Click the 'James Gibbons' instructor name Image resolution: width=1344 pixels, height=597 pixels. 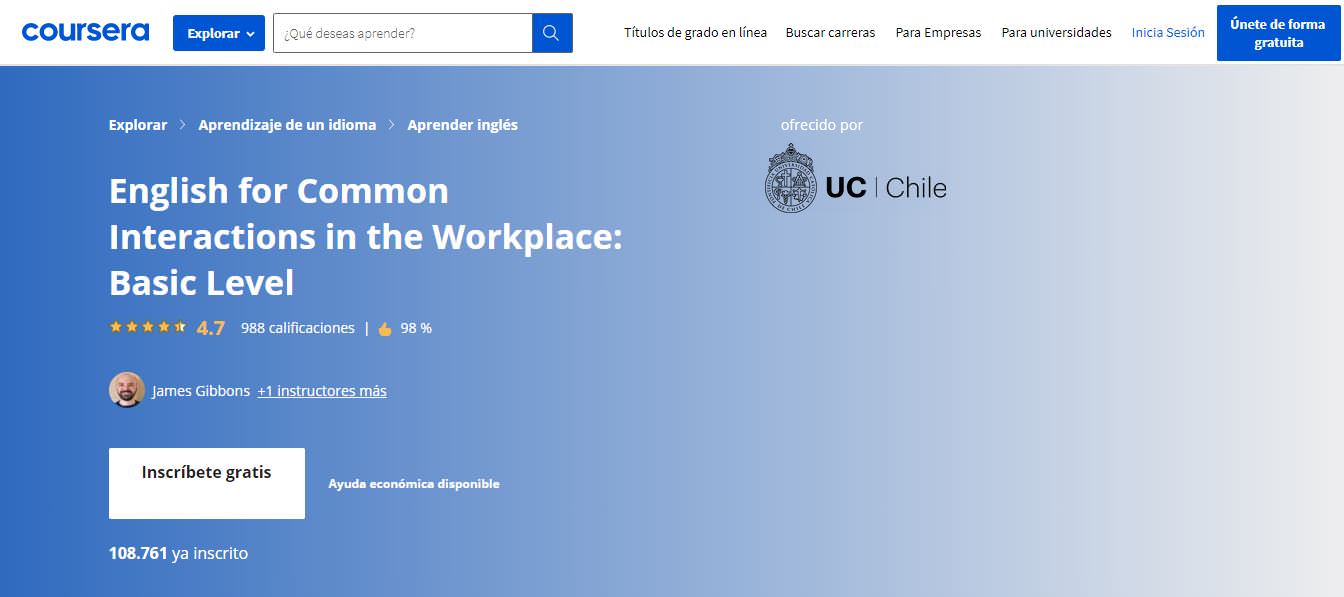pyautogui.click(x=201, y=391)
